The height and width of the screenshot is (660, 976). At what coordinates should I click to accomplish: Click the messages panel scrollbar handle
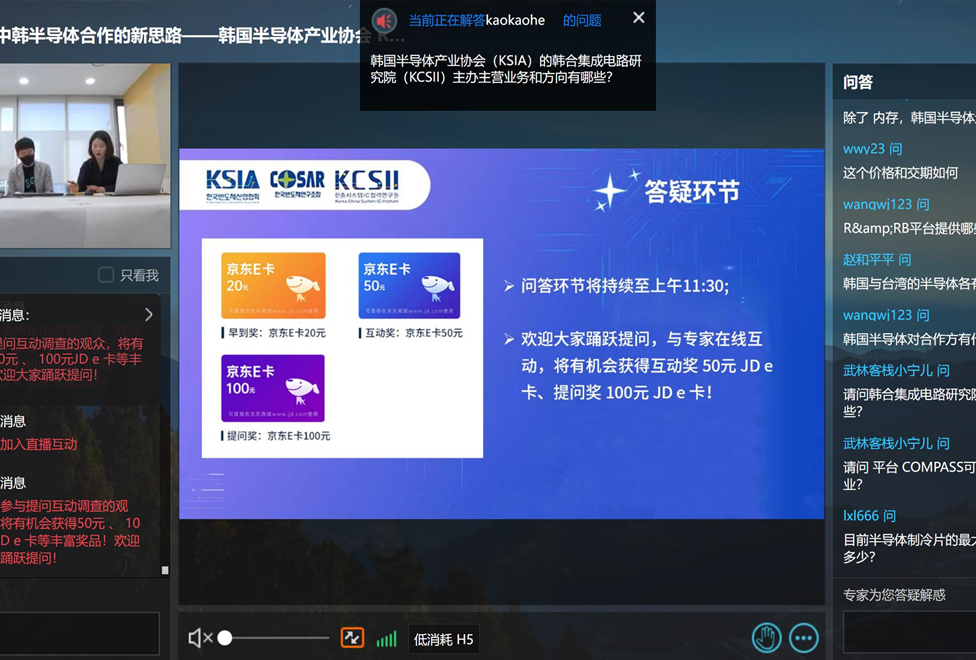tap(165, 570)
